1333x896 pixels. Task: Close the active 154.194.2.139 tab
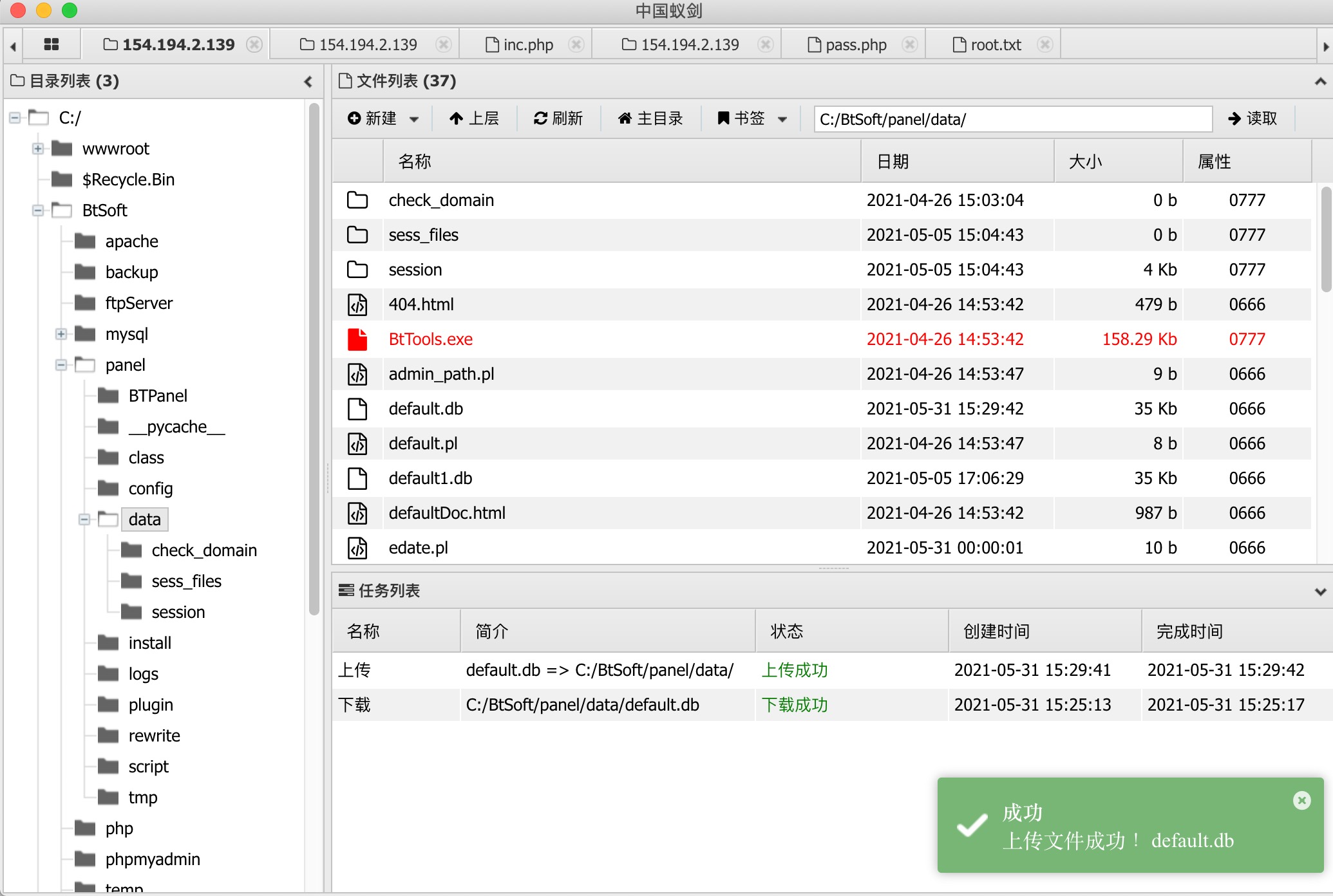coord(254,44)
